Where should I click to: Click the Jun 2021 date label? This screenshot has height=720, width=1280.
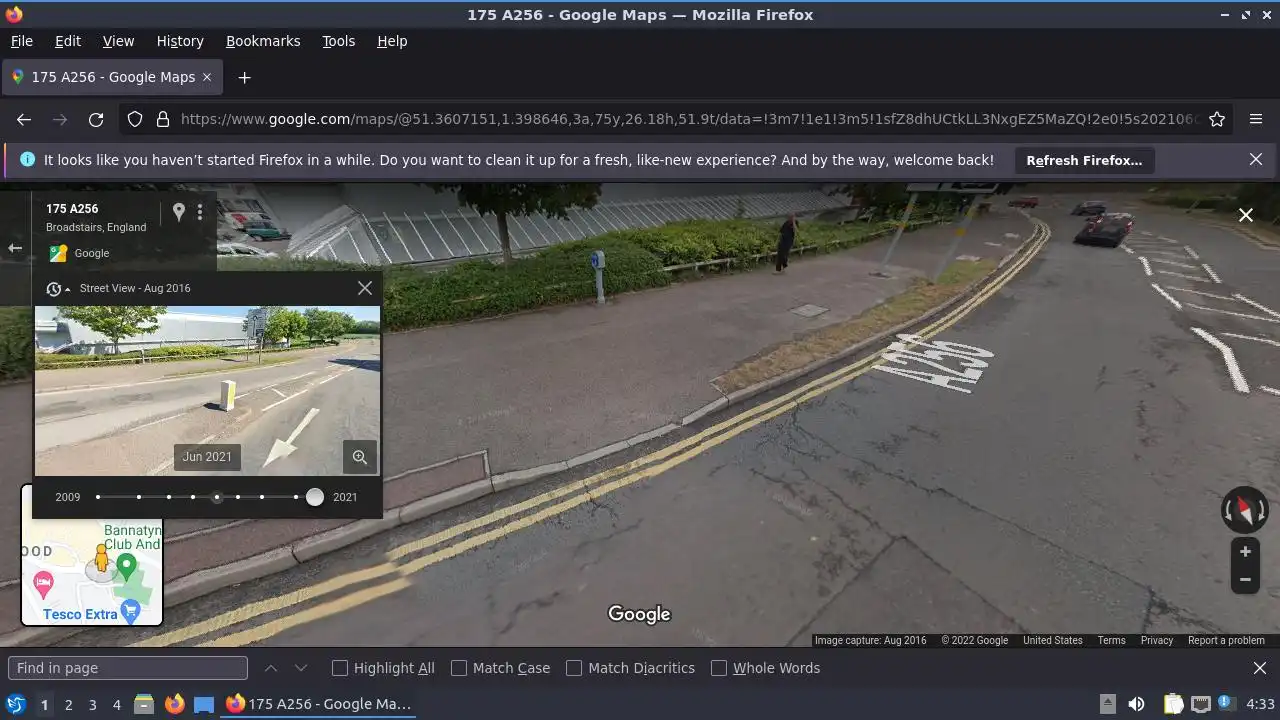tap(207, 457)
